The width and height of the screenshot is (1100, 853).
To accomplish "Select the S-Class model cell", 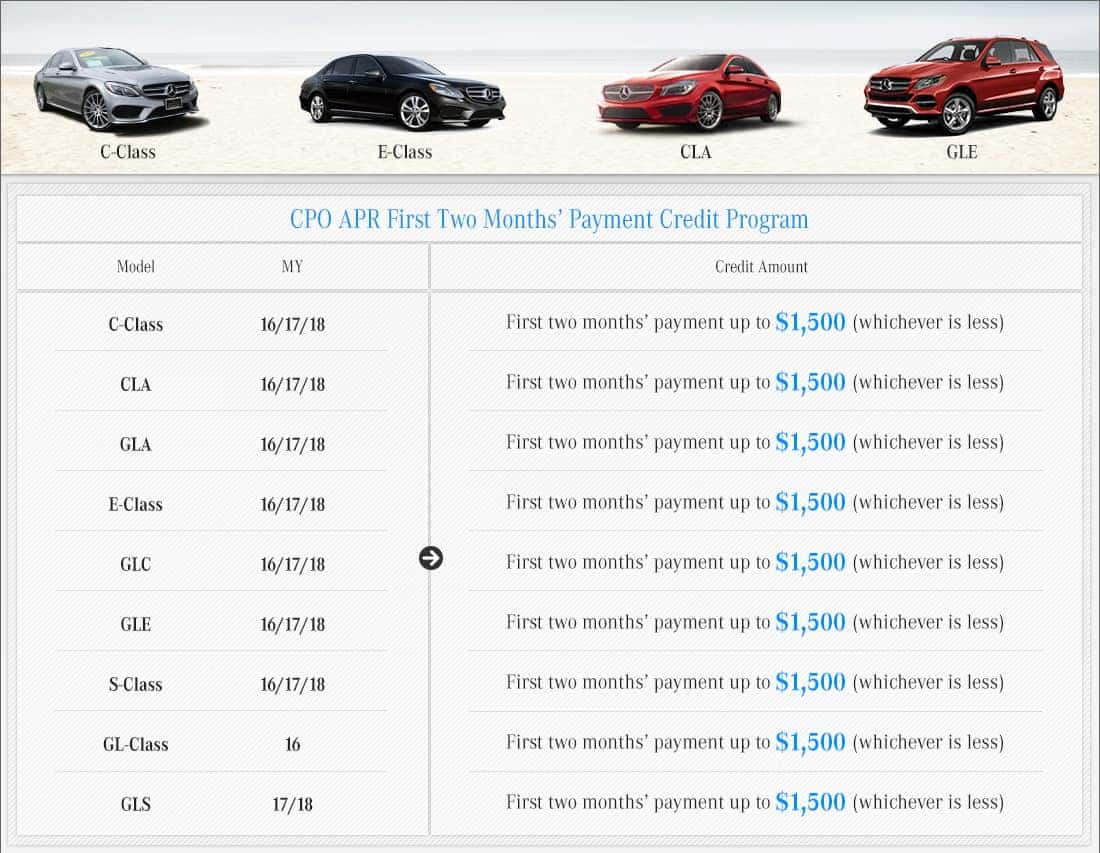I will (135, 684).
